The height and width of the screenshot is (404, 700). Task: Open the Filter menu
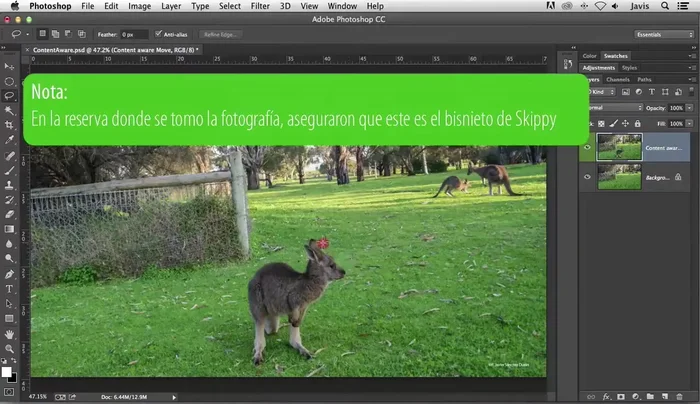tap(259, 6)
